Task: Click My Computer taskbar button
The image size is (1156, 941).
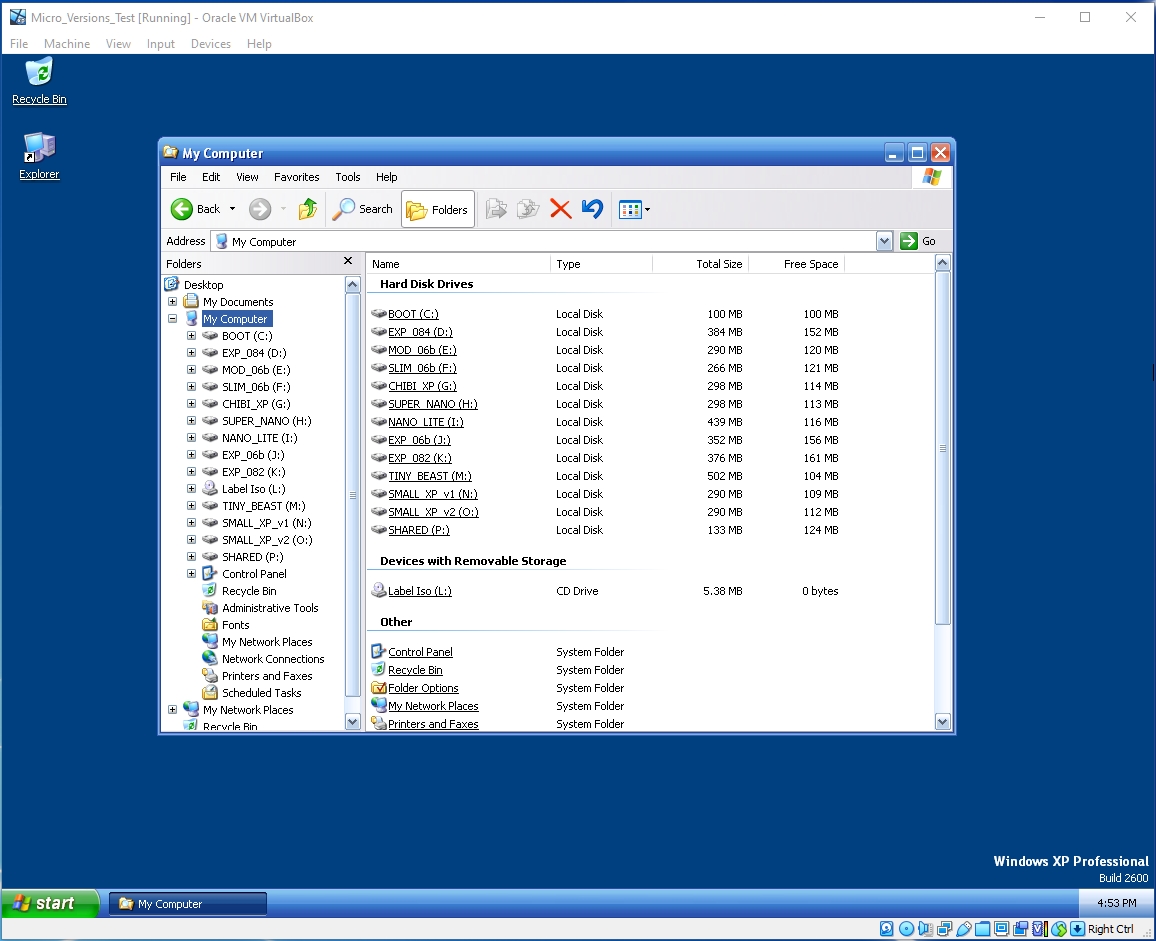Action: pos(188,904)
